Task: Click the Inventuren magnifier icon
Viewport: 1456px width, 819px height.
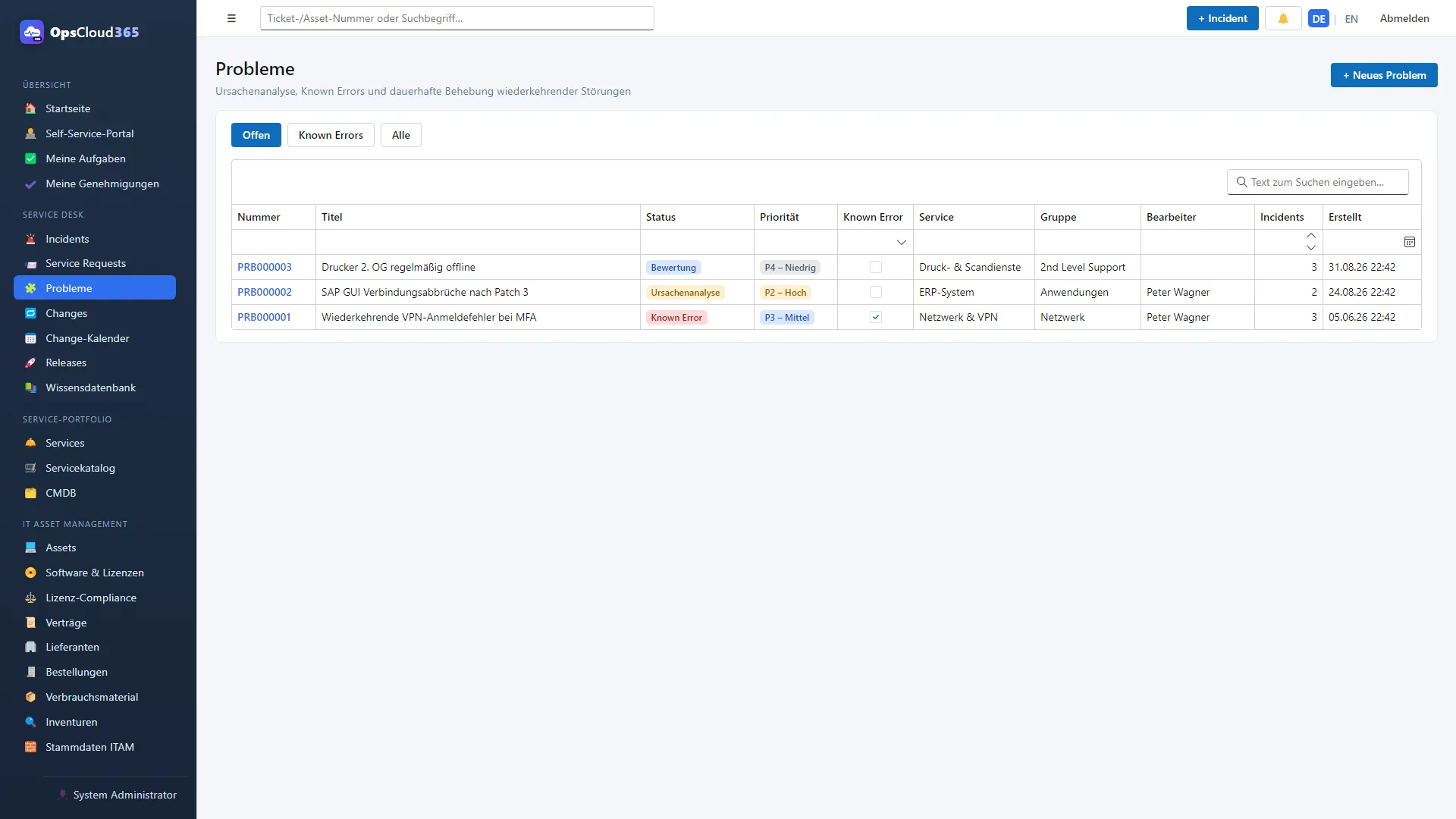Action: pos(30,722)
